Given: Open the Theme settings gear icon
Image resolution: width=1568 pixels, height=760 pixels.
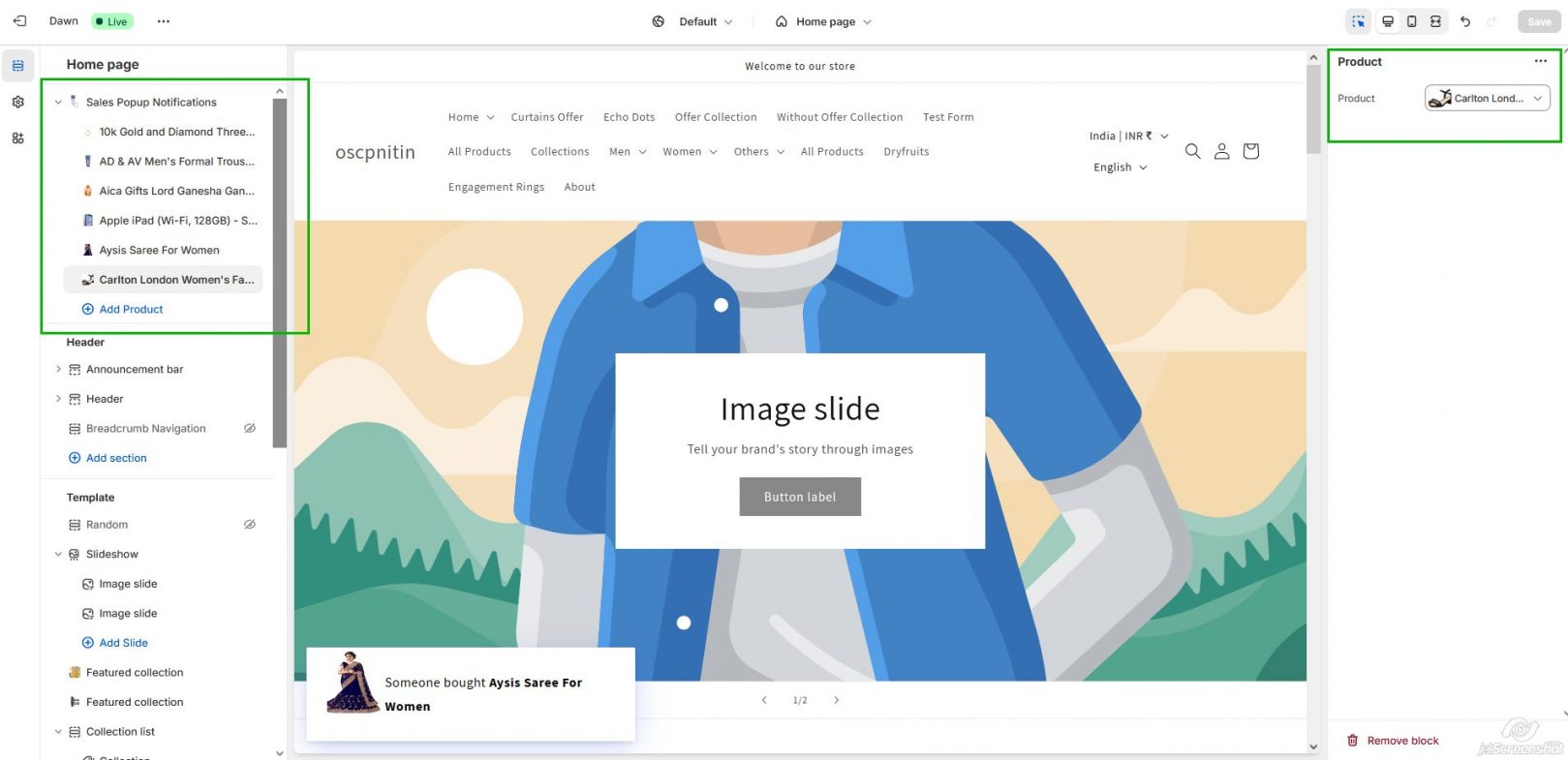Looking at the screenshot, I should pyautogui.click(x=17, y=102).
